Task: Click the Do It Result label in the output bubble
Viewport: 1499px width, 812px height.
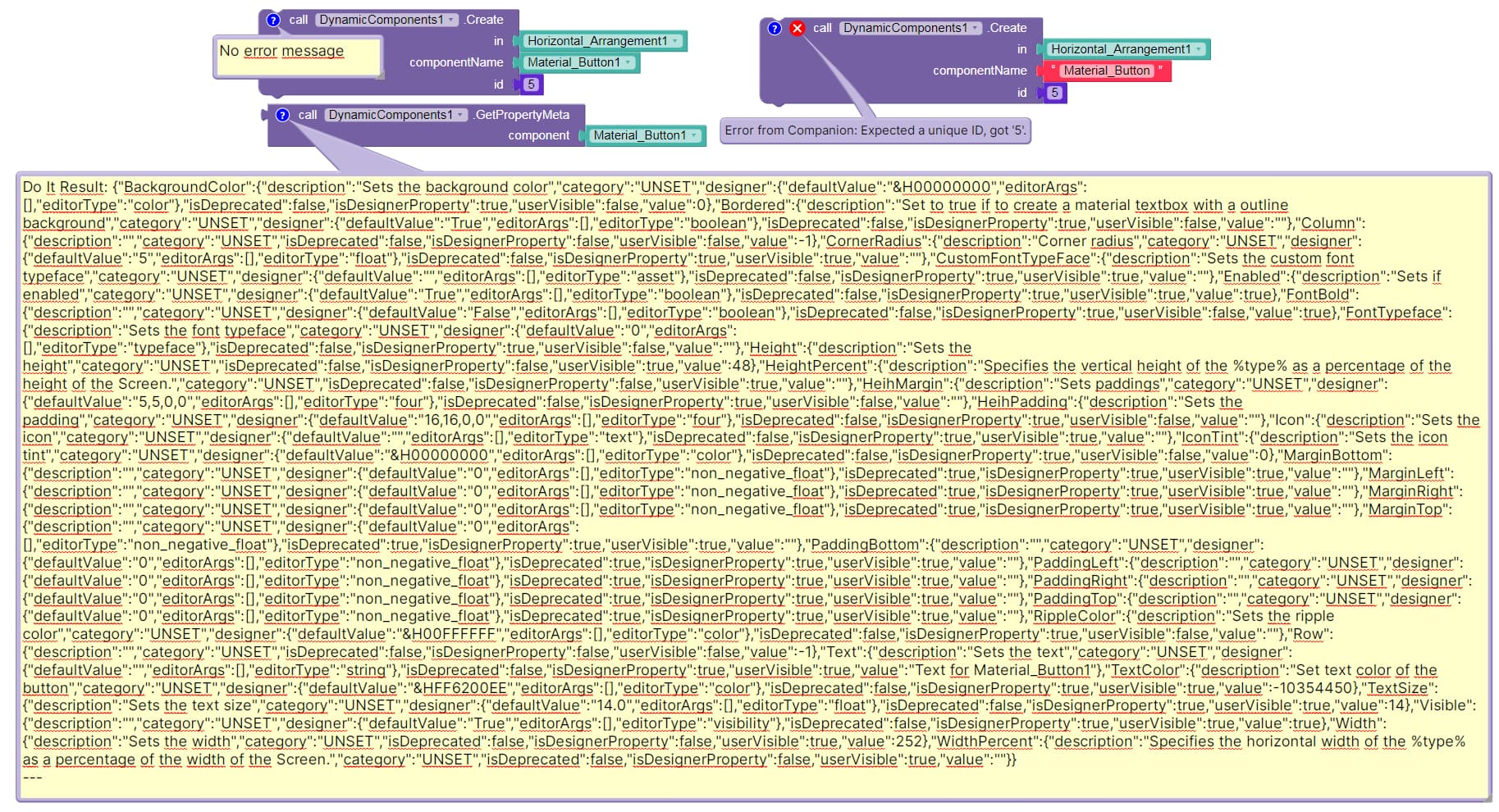Action: click(65, 187)
